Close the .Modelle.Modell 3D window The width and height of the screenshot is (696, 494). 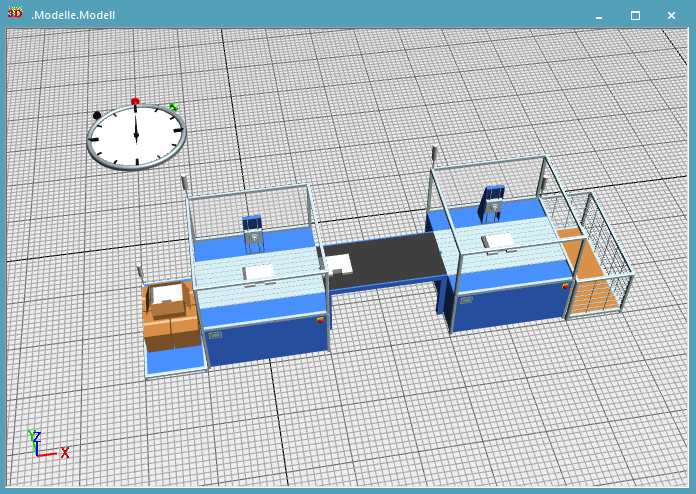[x=671, y=16]
